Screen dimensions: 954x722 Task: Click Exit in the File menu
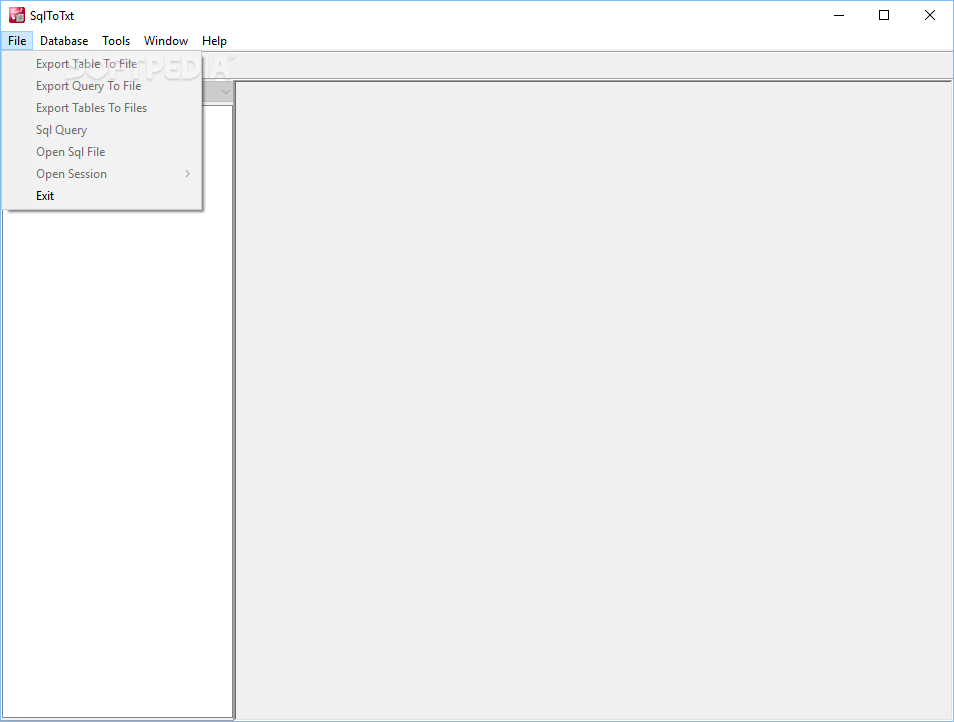point(102,195)
